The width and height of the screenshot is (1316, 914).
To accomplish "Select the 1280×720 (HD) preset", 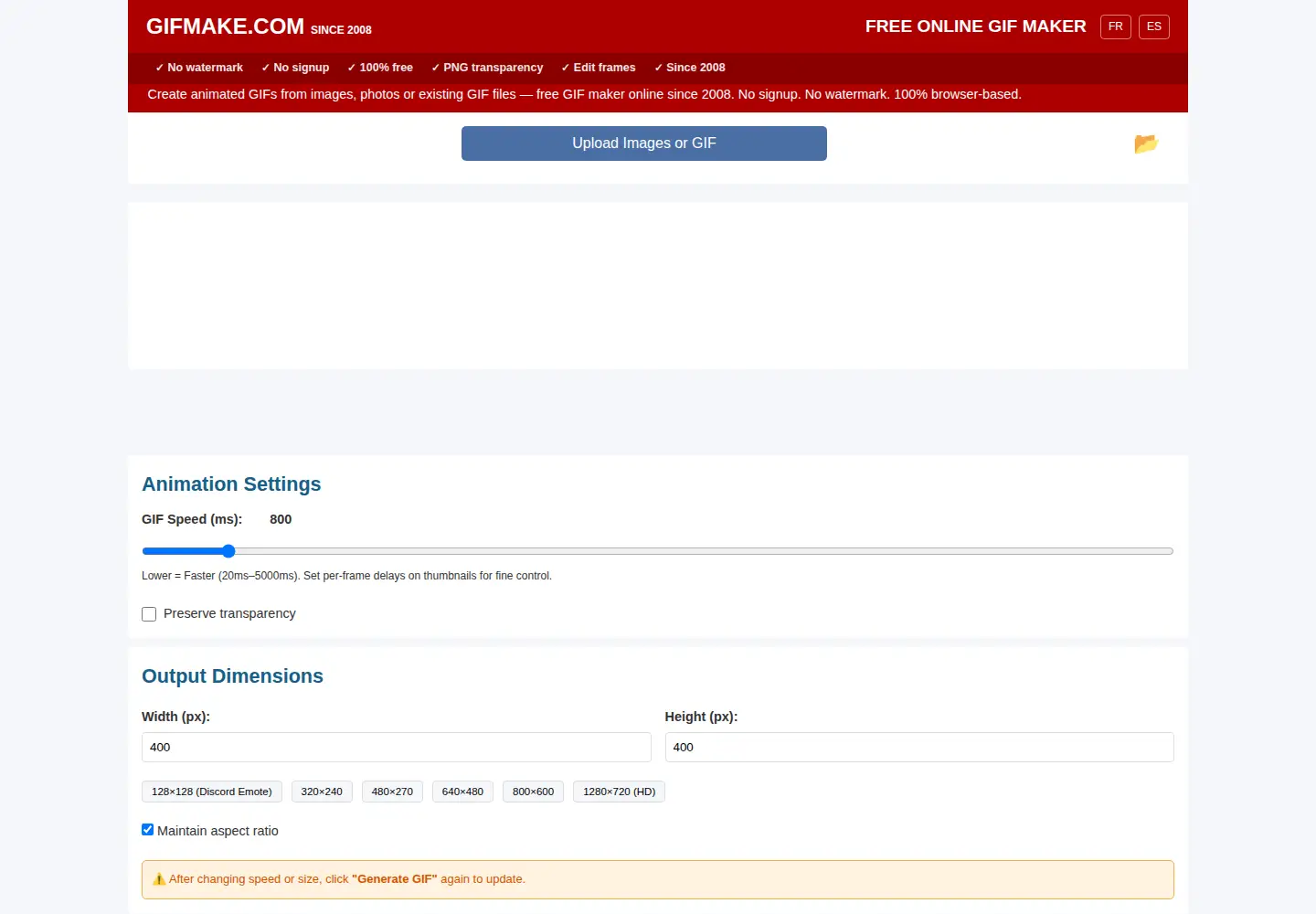I will point(619,792).
